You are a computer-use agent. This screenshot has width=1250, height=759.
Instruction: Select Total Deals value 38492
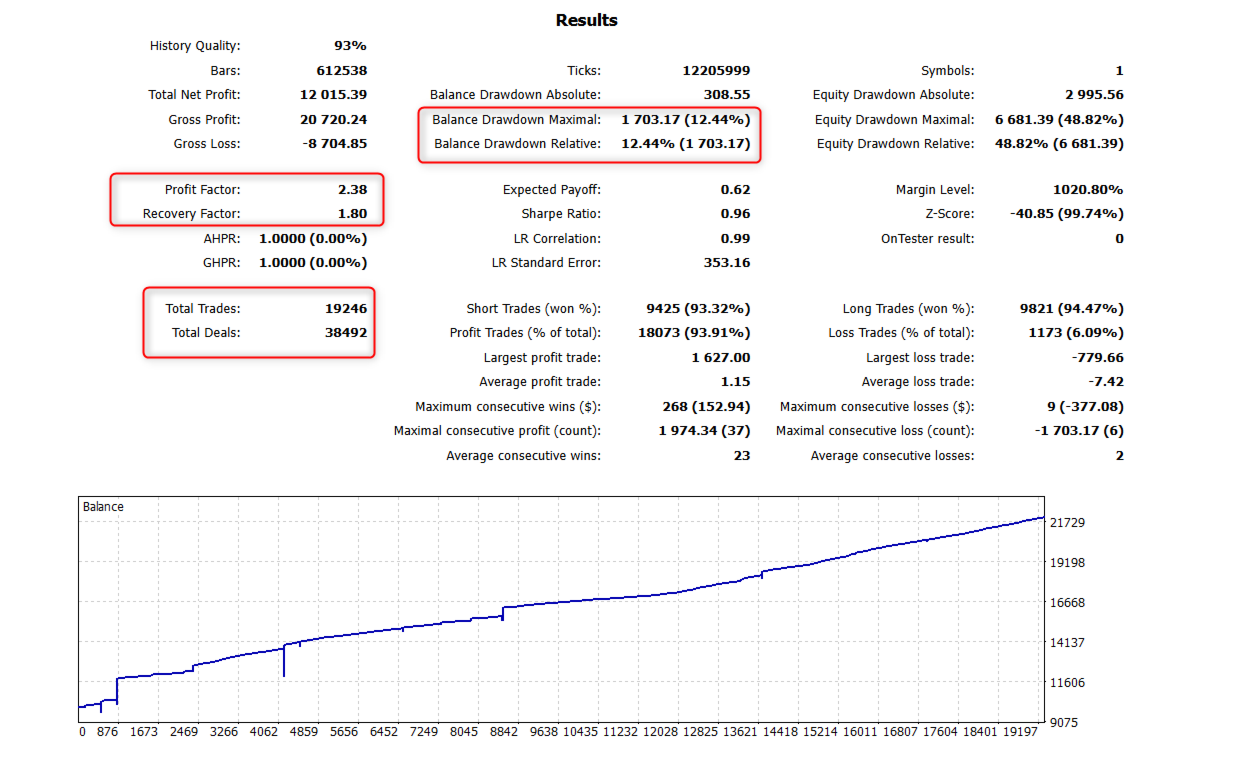345,333
